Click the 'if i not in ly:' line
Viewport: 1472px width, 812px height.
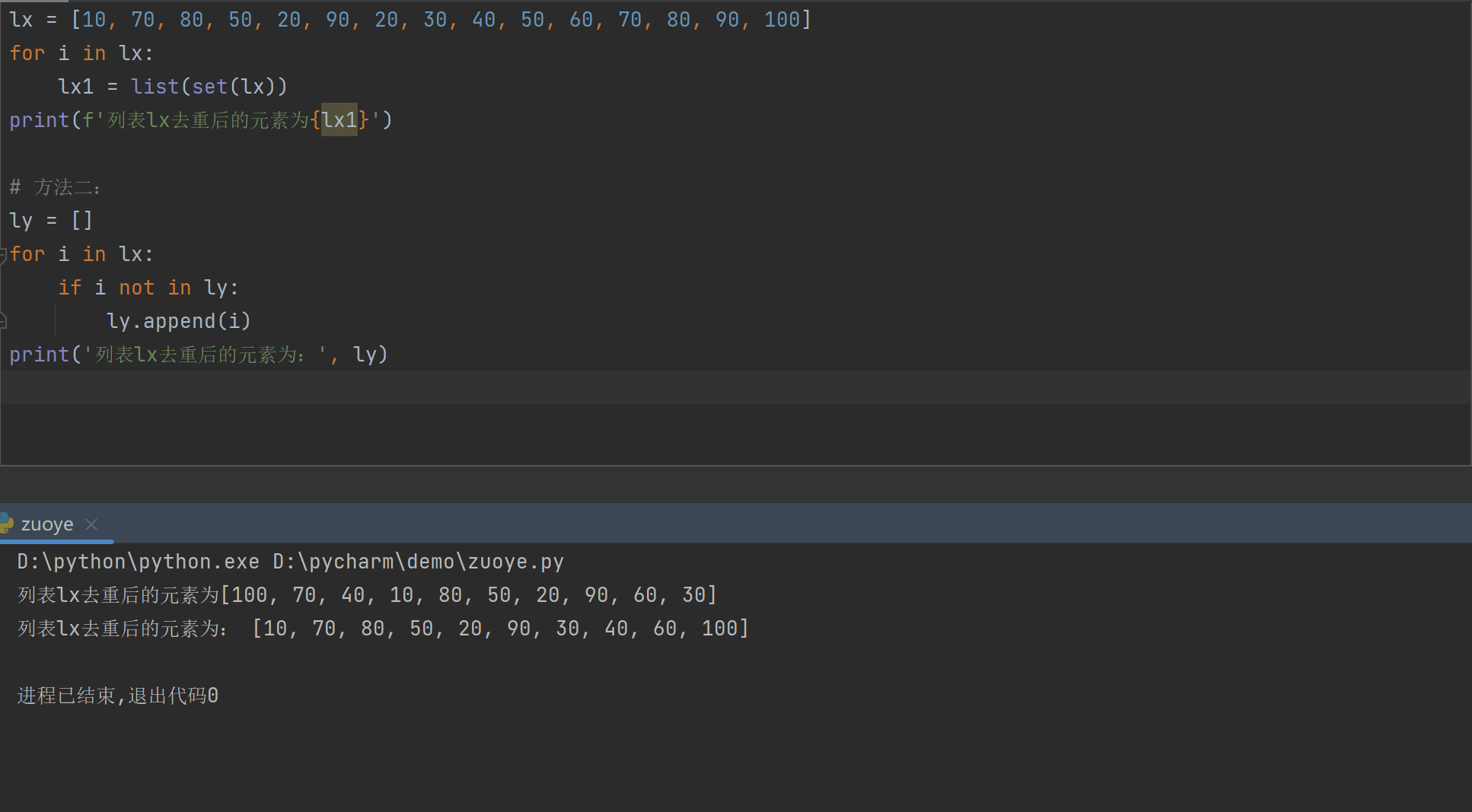pyautogui.click(x=148, y=288)
